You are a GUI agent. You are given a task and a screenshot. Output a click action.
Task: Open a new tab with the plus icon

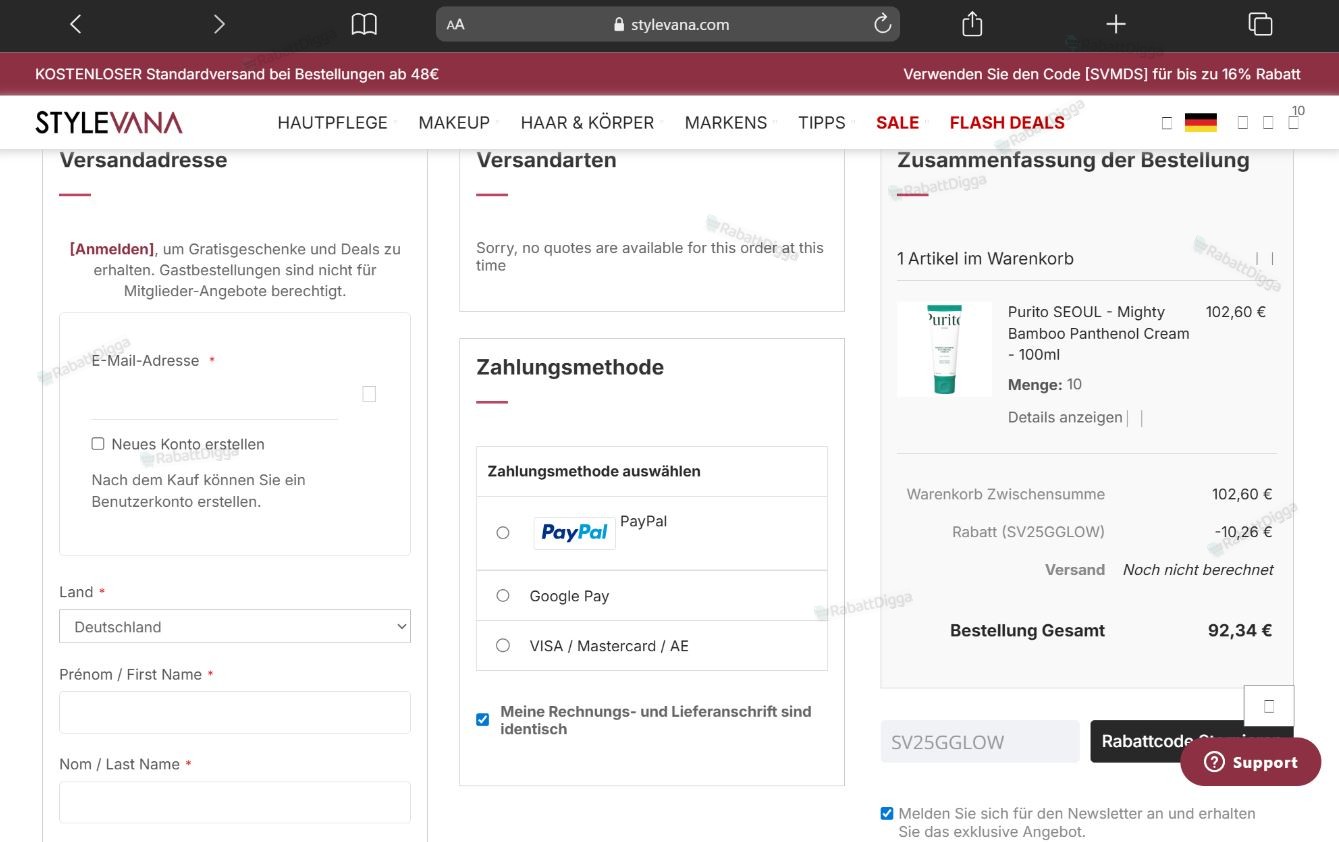[1116, 25]
